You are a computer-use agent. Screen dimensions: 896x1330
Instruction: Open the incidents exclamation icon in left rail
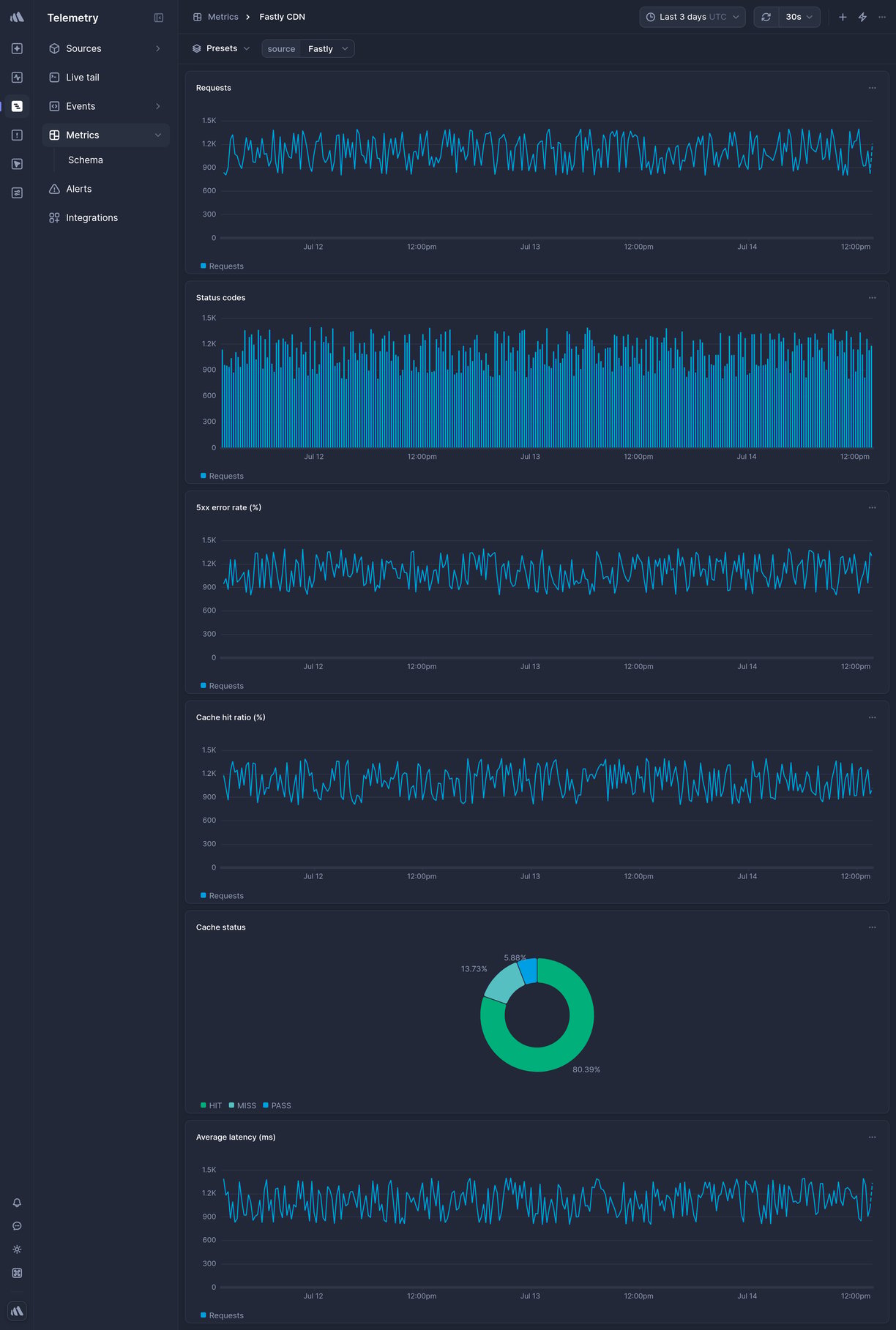coord(17,135)
